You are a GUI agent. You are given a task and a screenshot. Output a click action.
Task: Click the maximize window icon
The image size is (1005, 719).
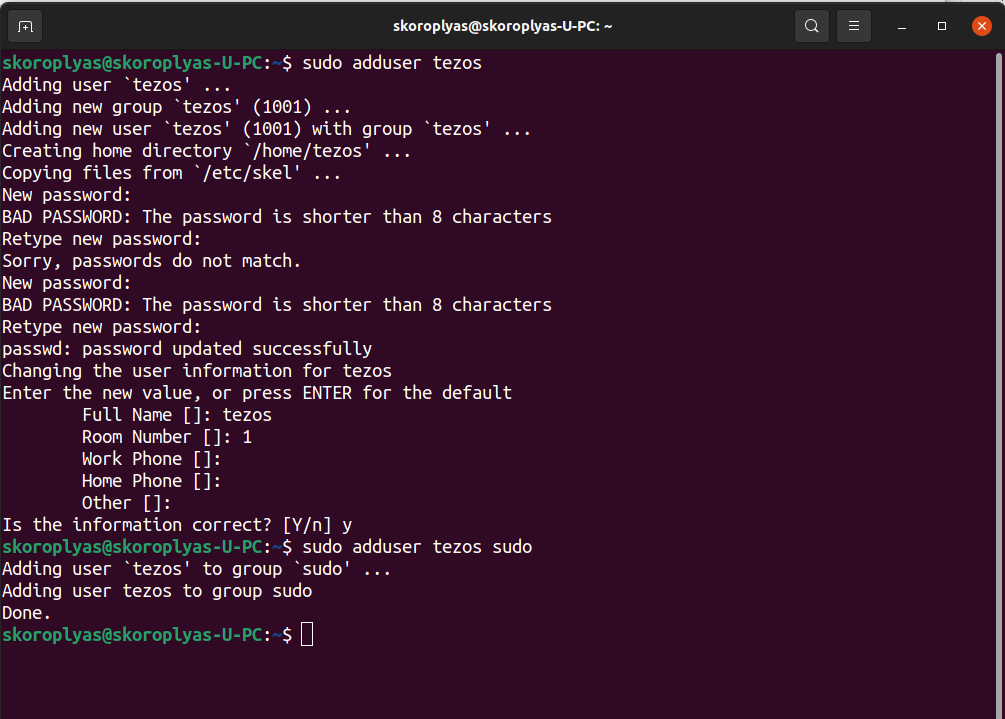(940, 26)
